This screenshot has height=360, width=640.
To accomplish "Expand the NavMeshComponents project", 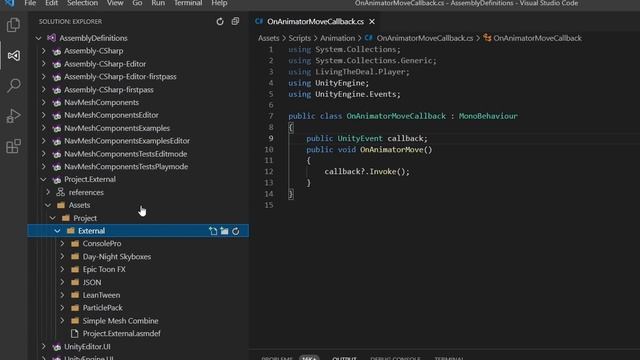I will point(43,102).
